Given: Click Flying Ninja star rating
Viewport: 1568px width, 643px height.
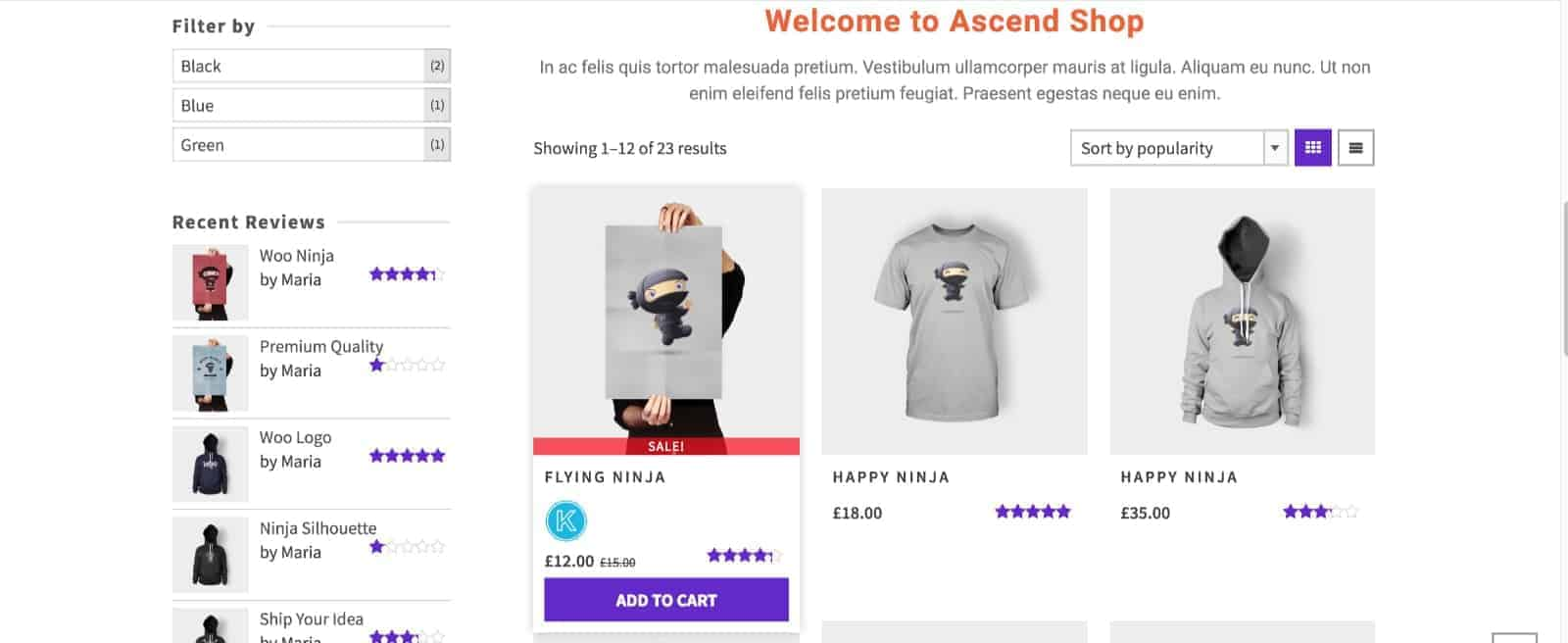Looking at the screenshot, I should [743, 556].
